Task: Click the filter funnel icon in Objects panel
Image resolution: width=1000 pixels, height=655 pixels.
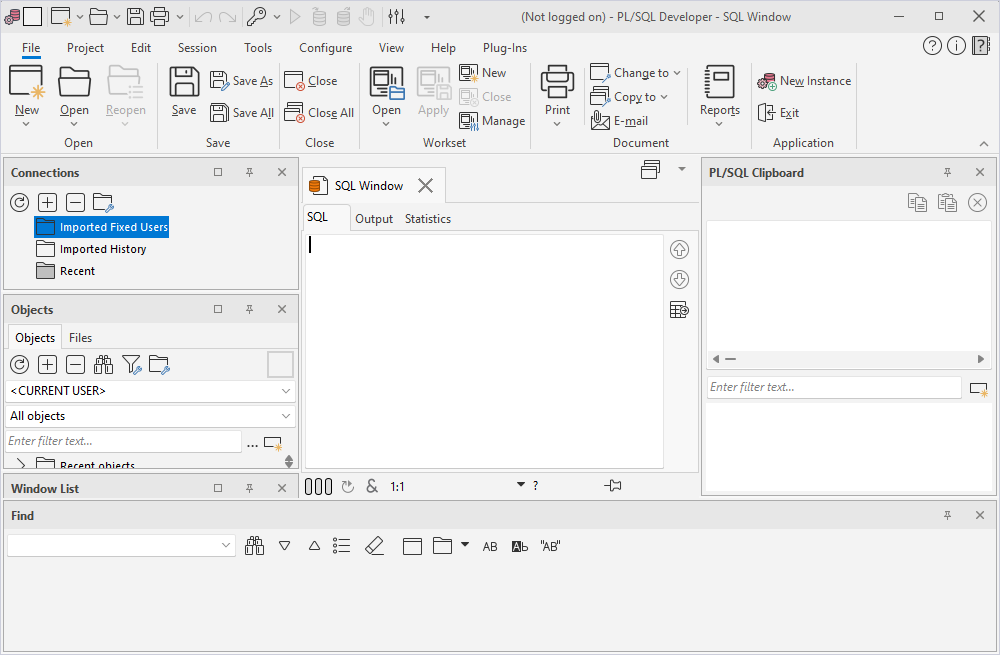Action: coord(131,365)
